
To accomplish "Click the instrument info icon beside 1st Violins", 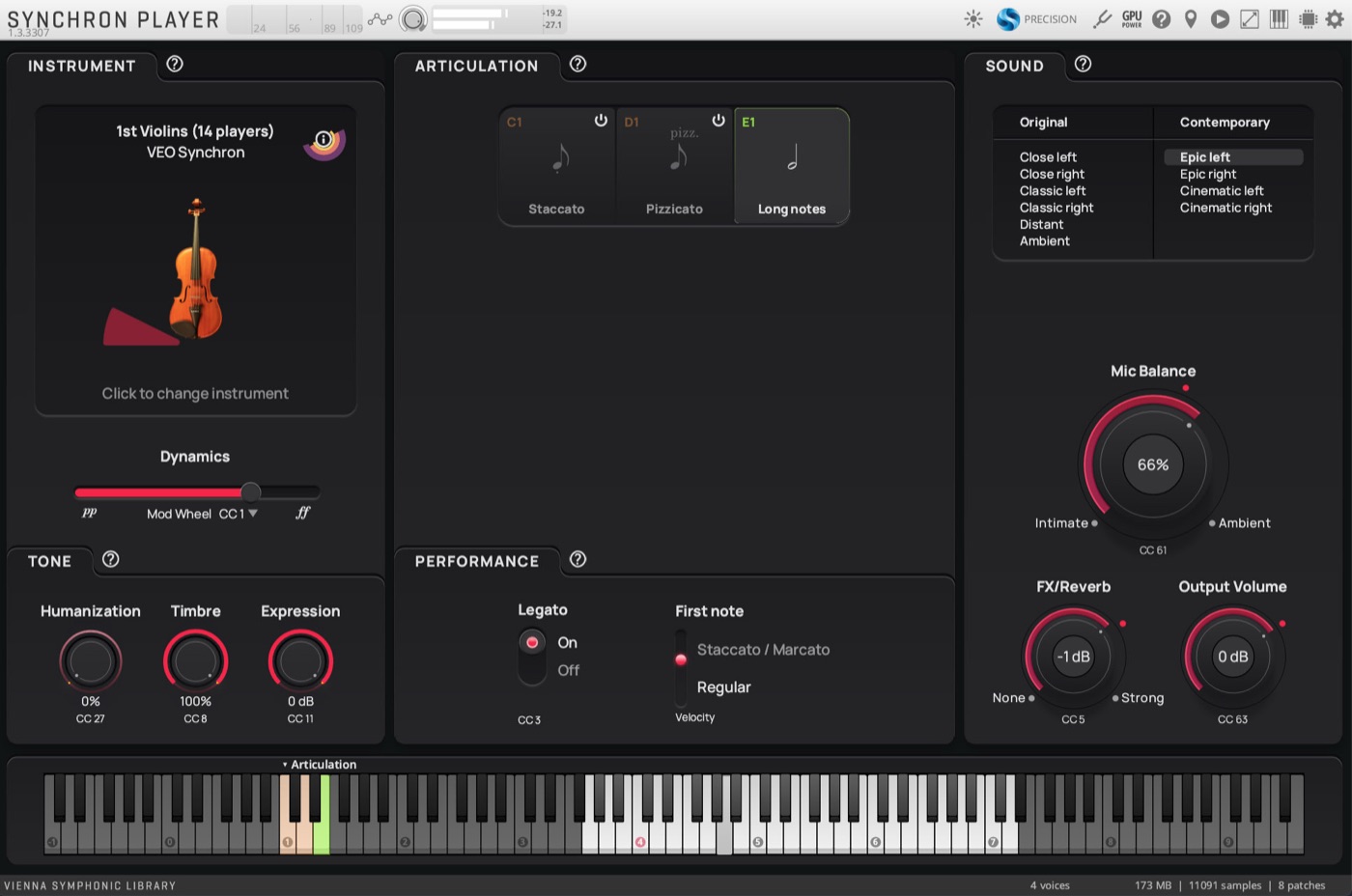I will point(324,140).
